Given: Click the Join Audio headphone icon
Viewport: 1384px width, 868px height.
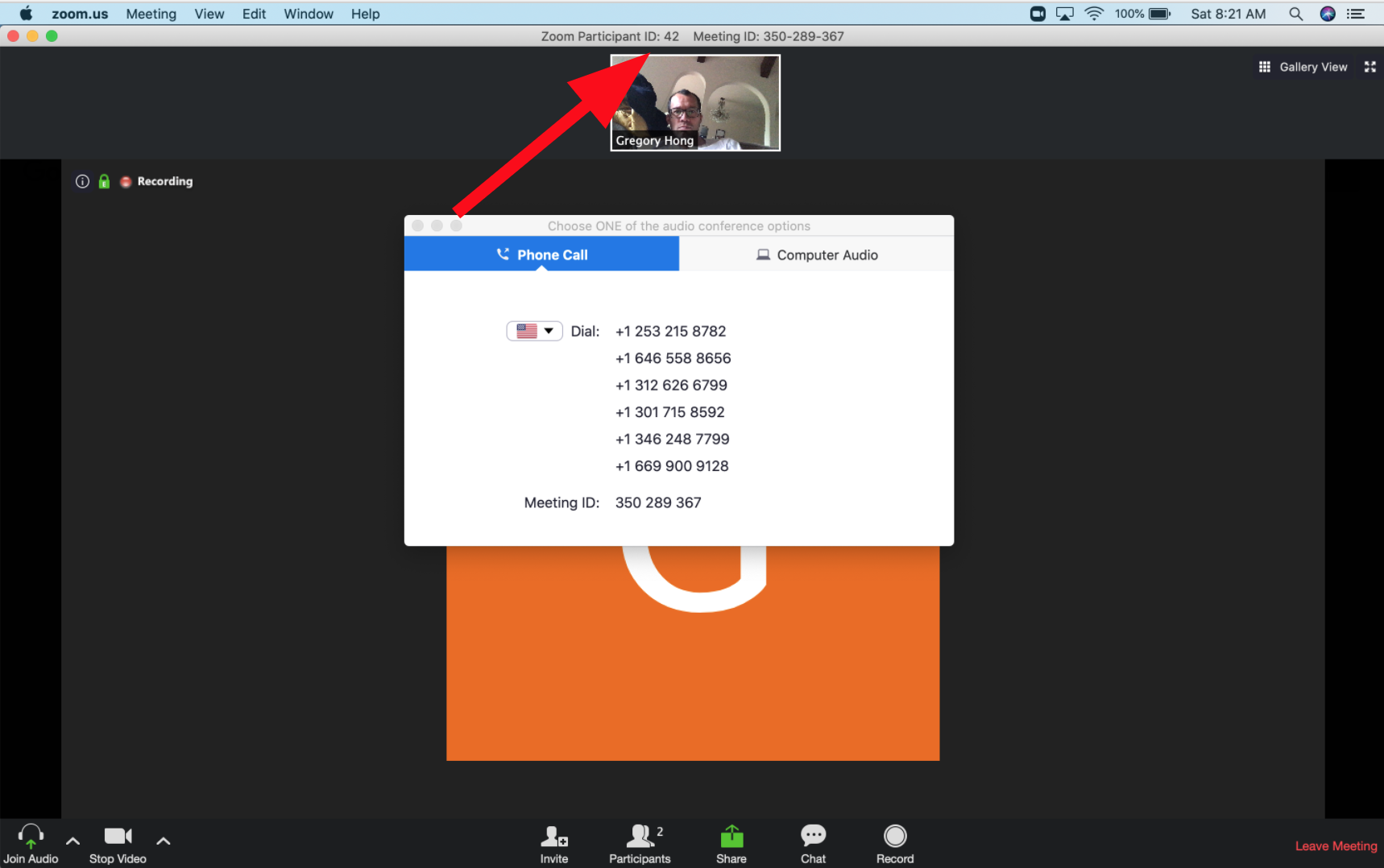Looking at the screenshot, I should tap(31, 837).
